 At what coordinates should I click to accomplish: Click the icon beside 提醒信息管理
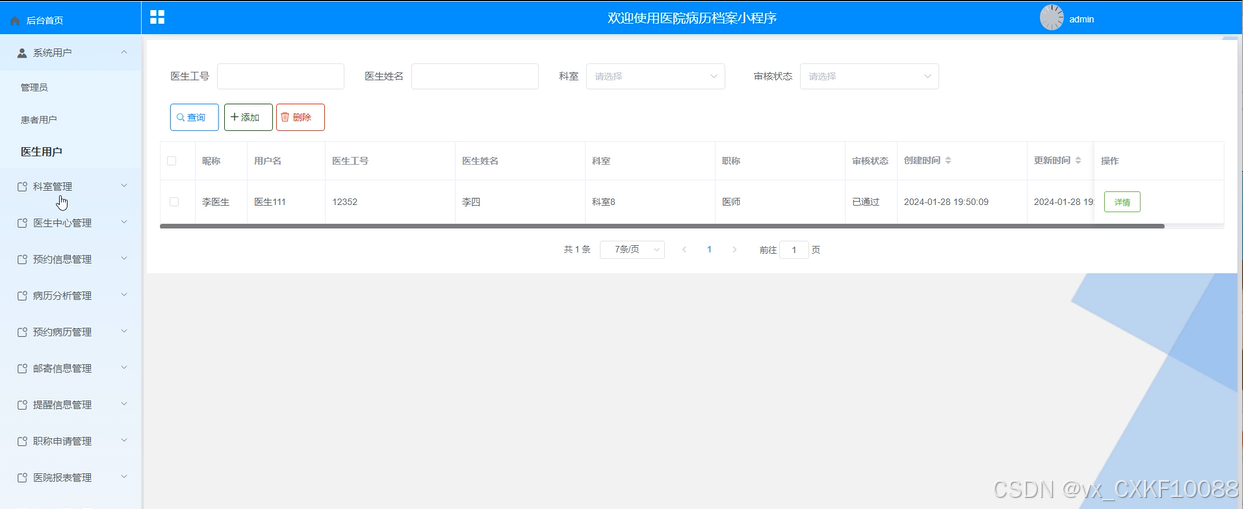[x=22, y=405]
